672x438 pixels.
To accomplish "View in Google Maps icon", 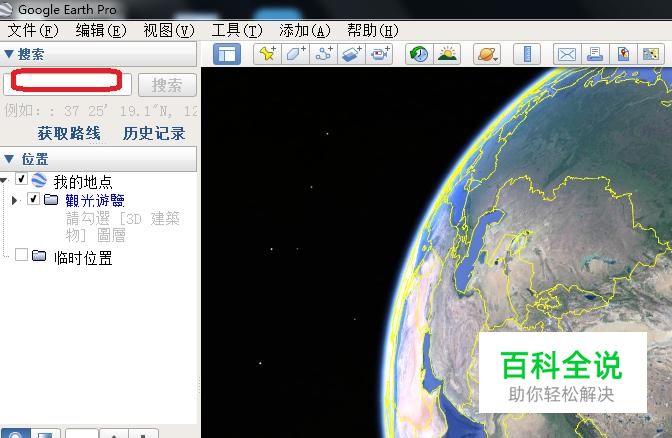I will 651,54.
